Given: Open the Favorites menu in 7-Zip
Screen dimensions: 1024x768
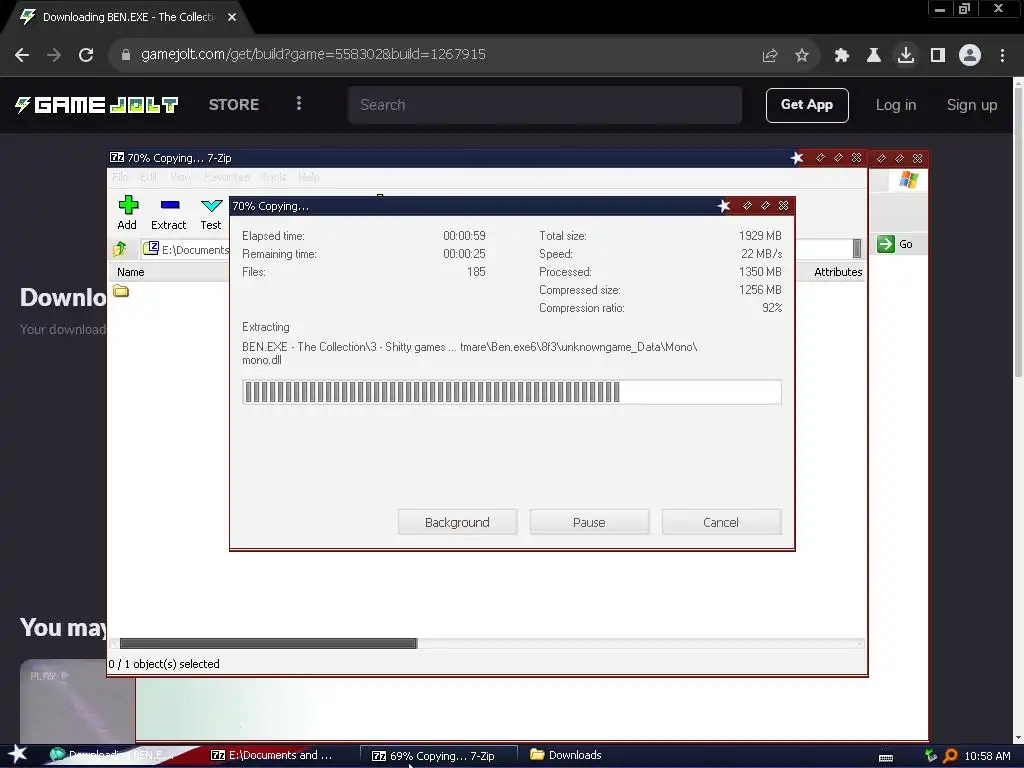Looking at the screenshot, I should [227, 178].
